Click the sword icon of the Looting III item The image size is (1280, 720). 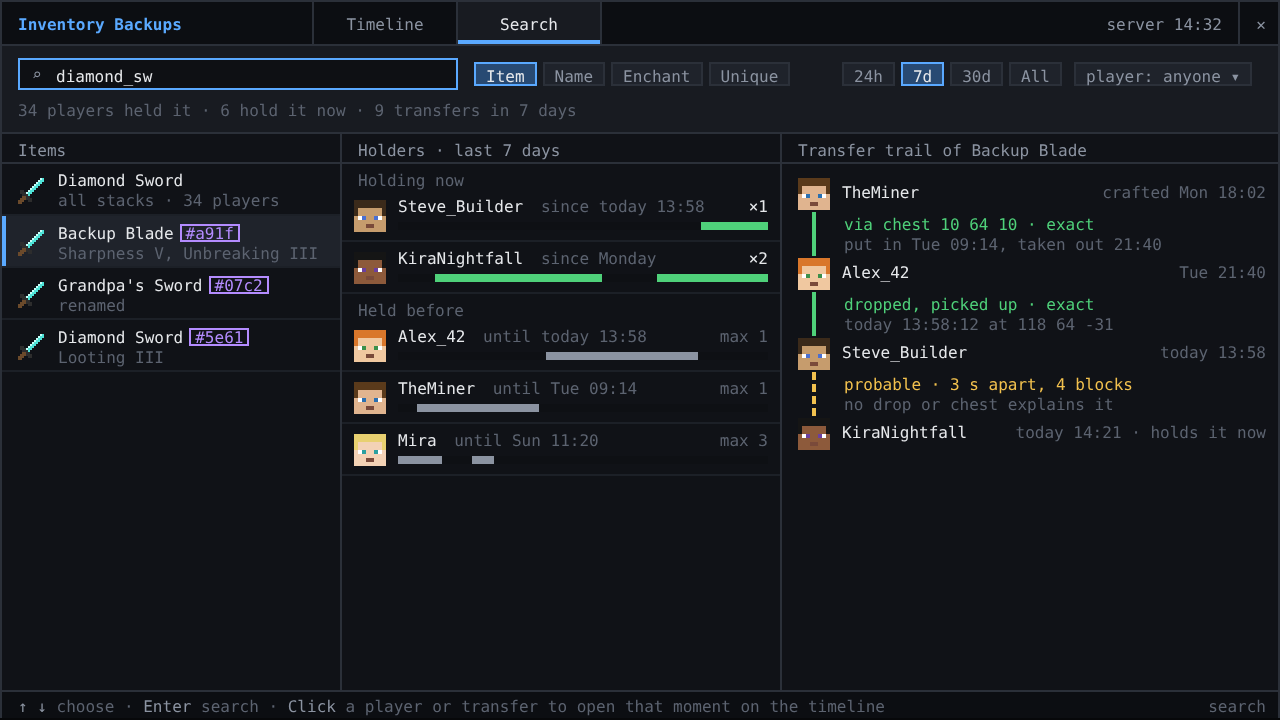pos(31,346)
